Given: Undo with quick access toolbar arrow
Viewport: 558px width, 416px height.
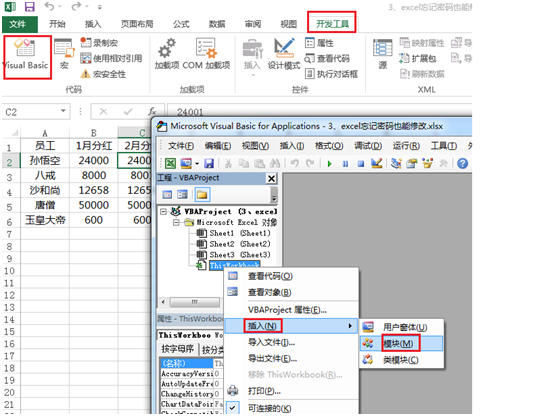Looking at the screenshot, I should 50,6.
